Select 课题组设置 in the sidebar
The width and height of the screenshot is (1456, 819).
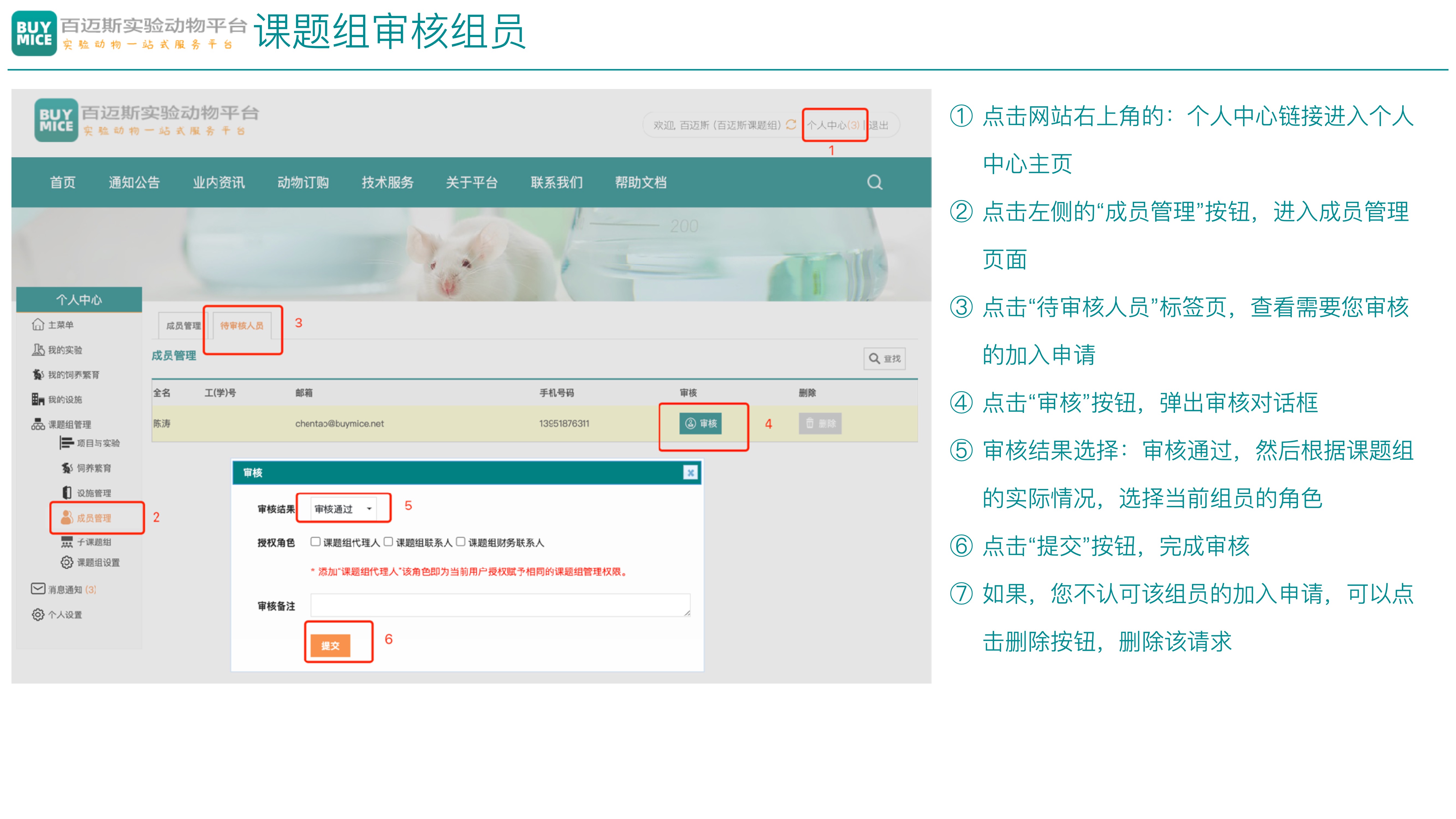(98, 562)
